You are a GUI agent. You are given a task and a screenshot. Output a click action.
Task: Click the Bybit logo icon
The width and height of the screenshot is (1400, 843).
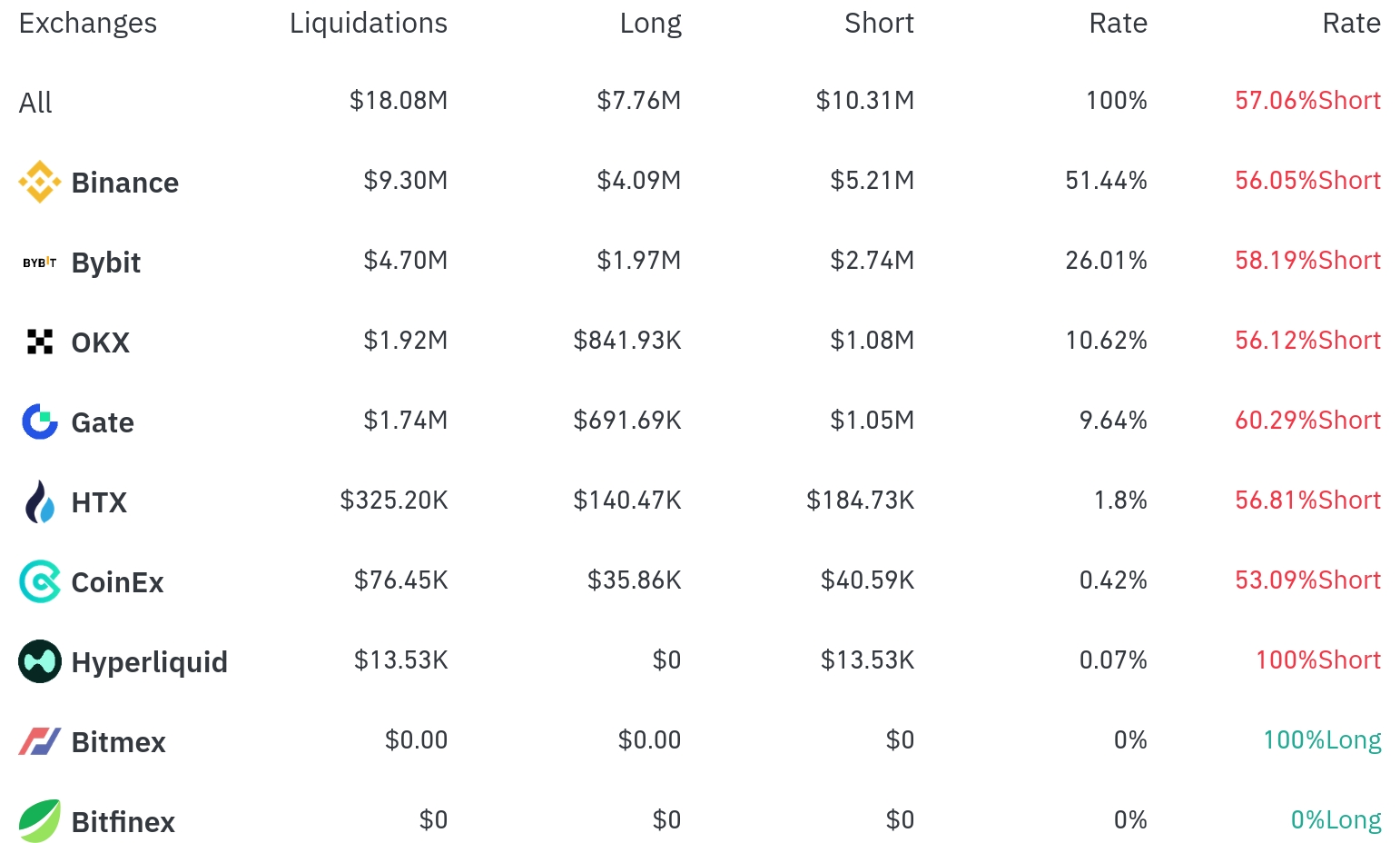point(40,263)
